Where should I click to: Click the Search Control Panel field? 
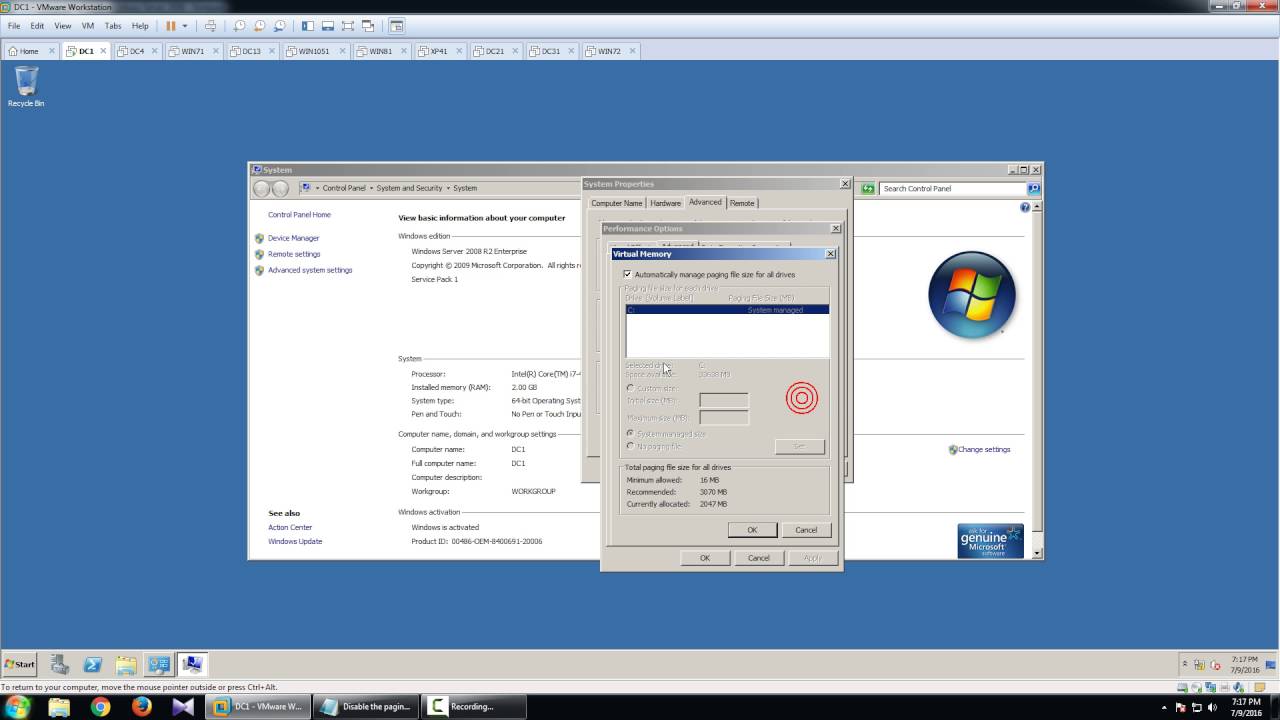952,188
